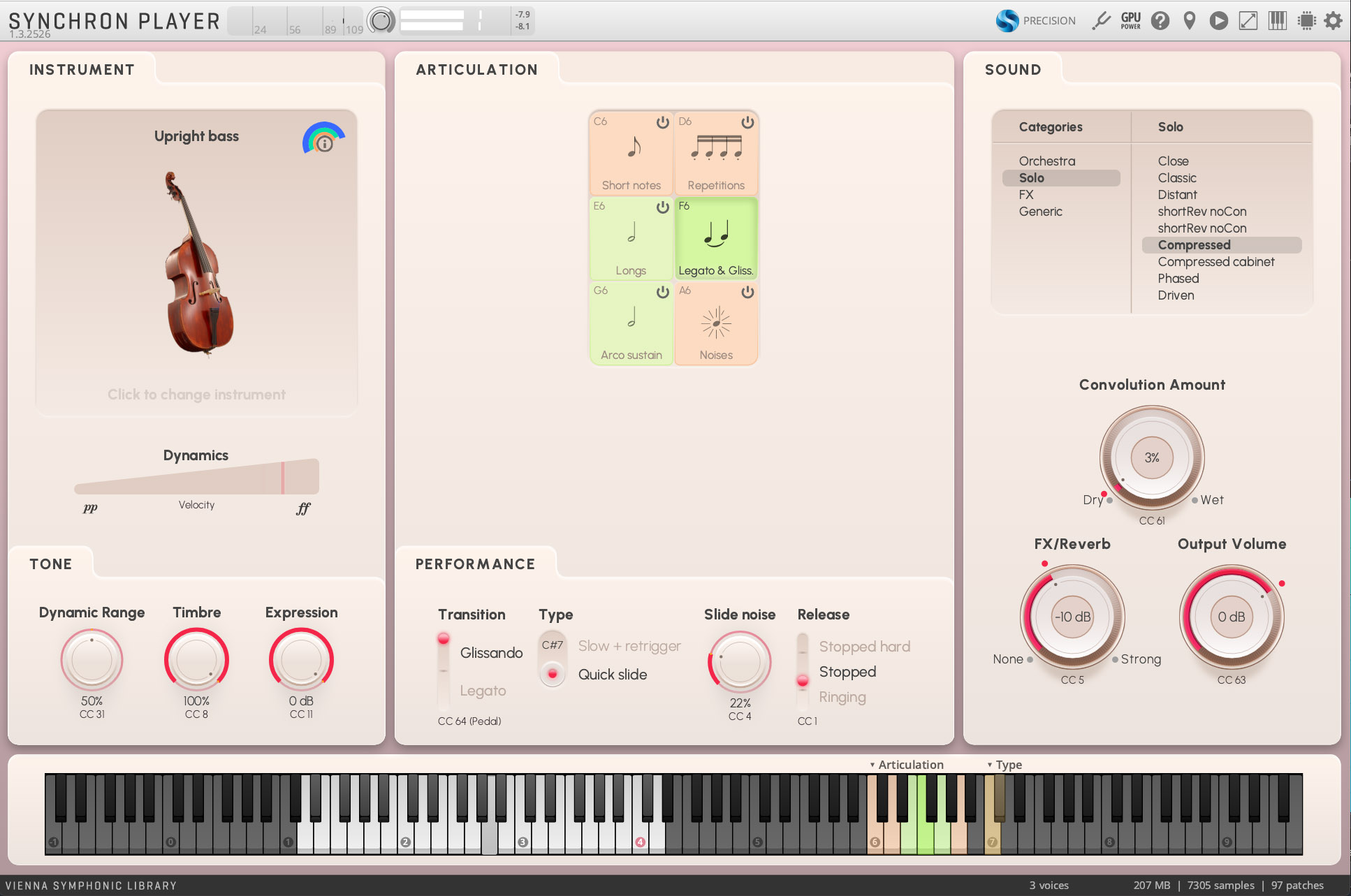The image size is (1351, 896).
Task: Select FX category
Action: 1025,195
